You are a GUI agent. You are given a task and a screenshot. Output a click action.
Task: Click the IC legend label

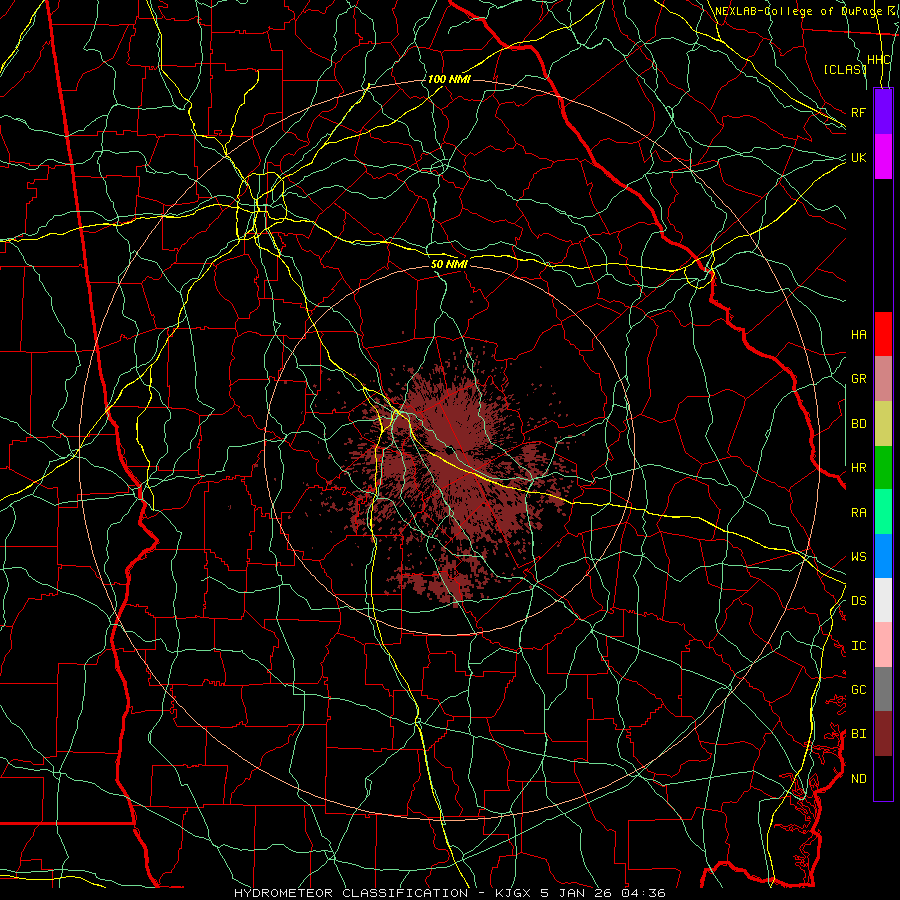pos(858,646)
